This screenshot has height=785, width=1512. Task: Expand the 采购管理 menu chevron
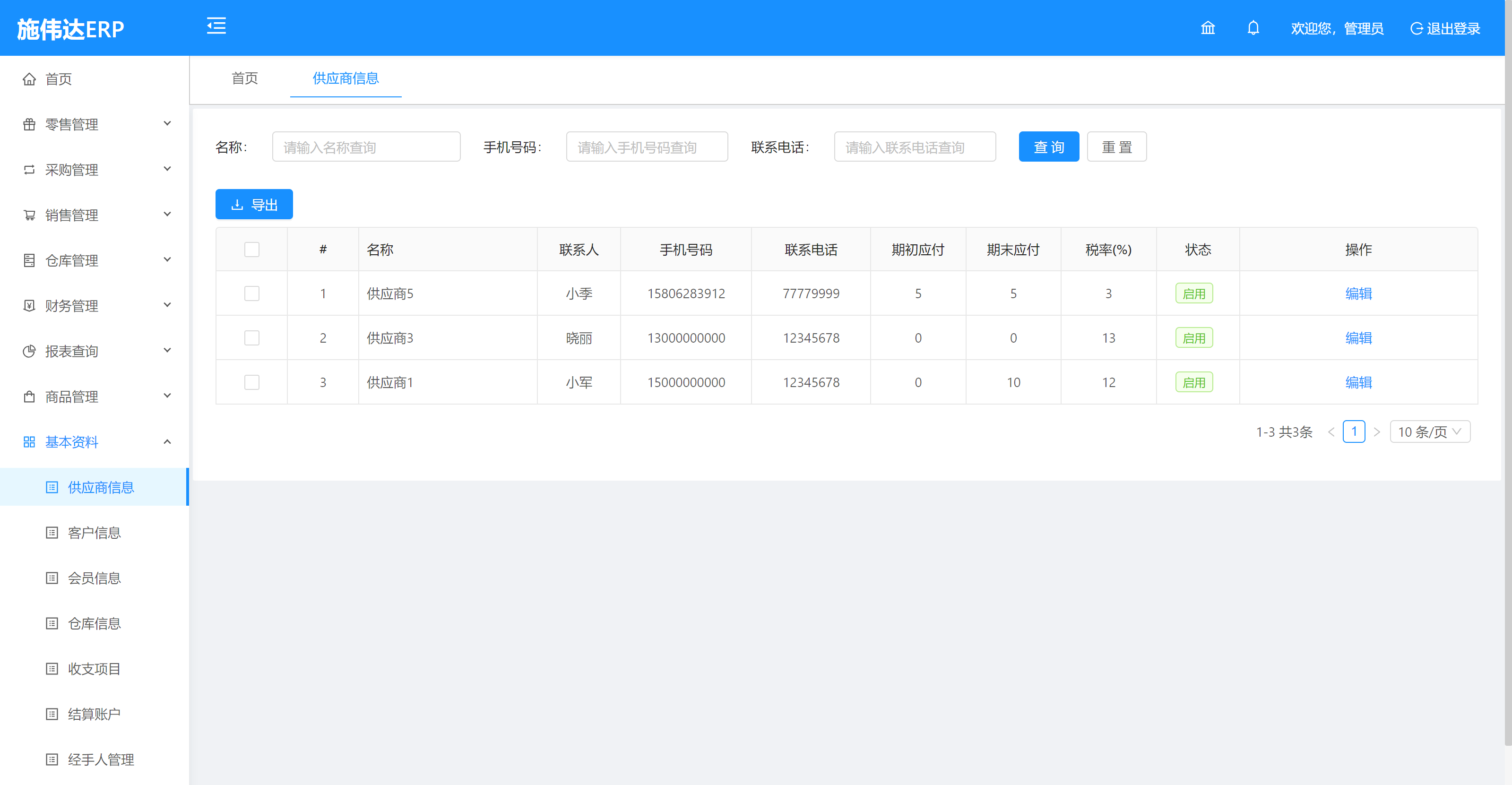[167, 170]
